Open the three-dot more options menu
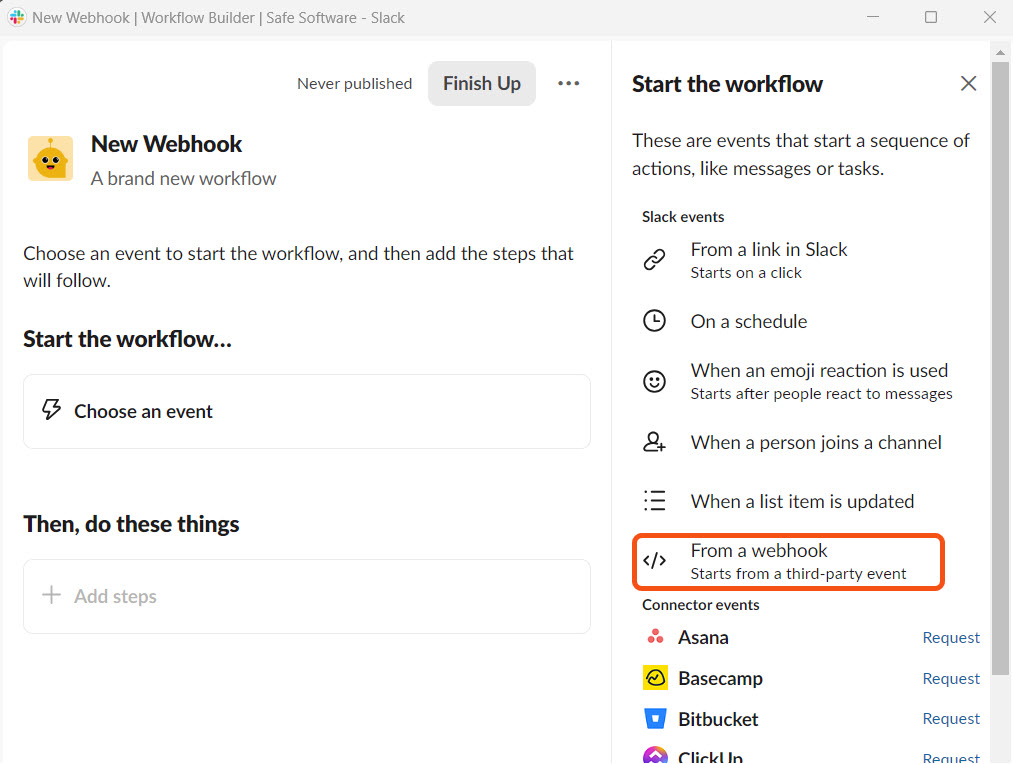The width and height of the screenshot is (1013, 764). tap(569, 83)
